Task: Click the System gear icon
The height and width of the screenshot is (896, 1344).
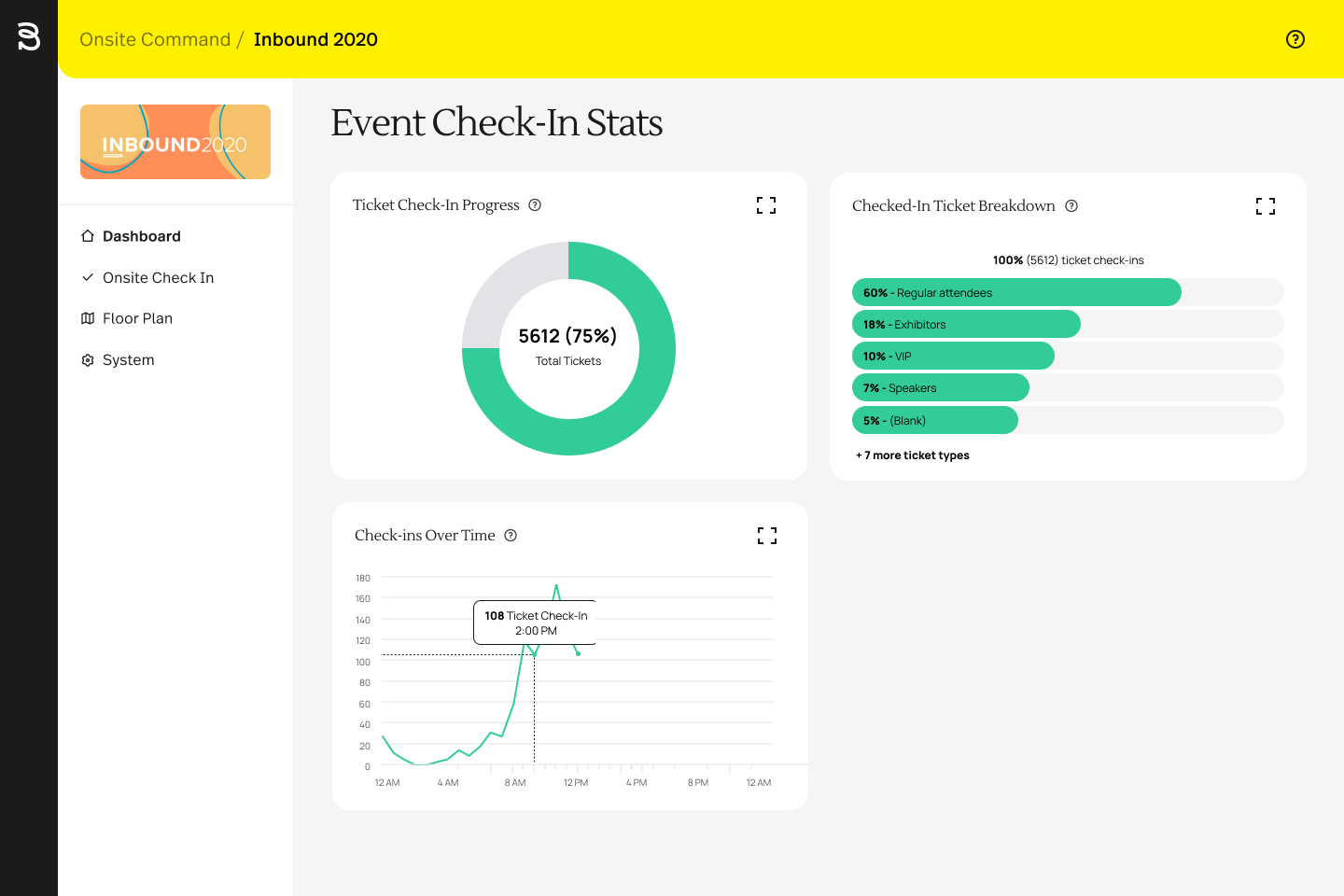Action: (x=88, y=359)
